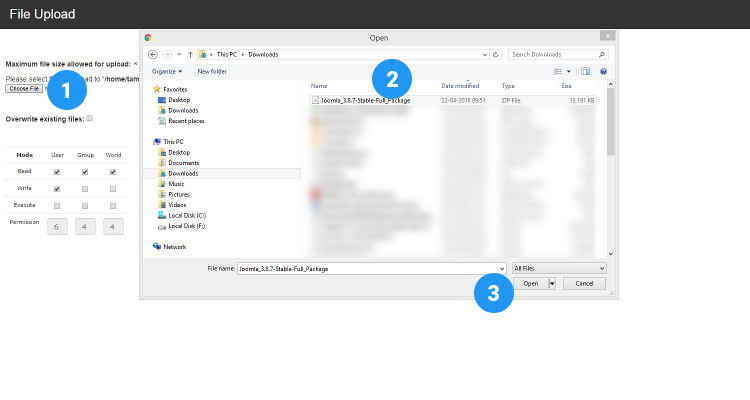The image size is (750, 400).
Task: Toggle Group Execute permission checkbox
Action: [x=85, y=206]
